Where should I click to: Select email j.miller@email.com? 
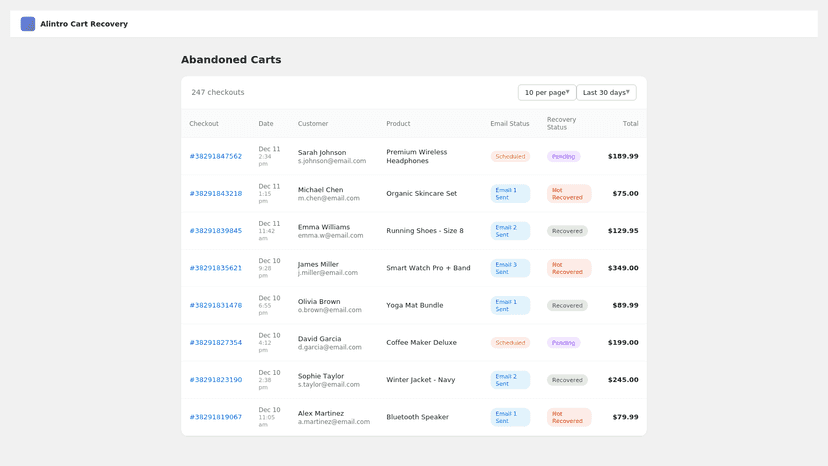point(327,273)
